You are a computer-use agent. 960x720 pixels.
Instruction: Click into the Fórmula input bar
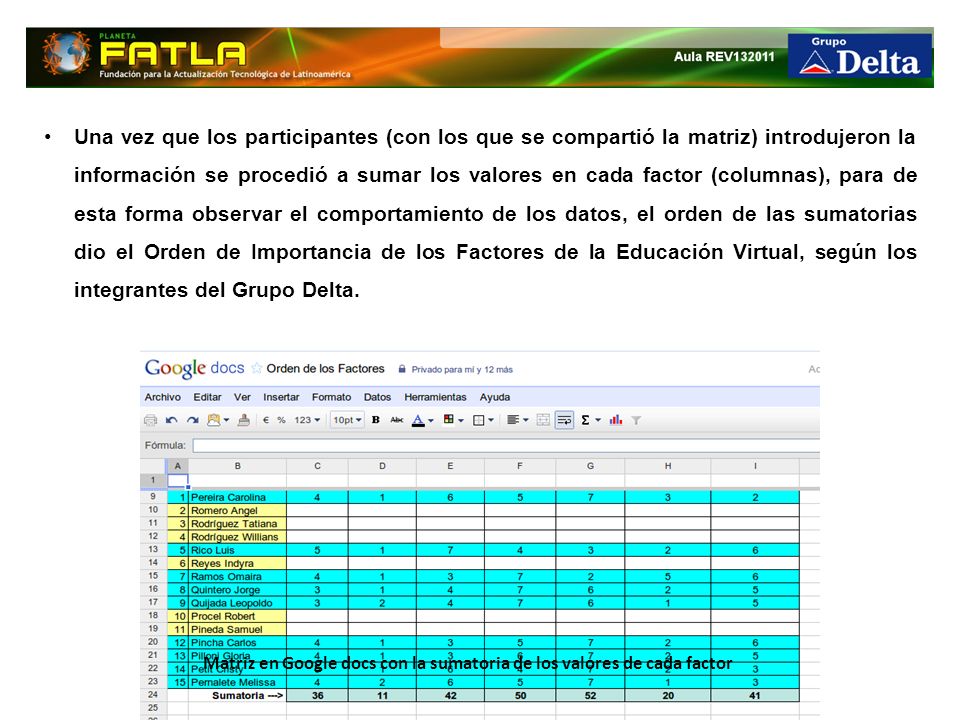coord(506,446)
